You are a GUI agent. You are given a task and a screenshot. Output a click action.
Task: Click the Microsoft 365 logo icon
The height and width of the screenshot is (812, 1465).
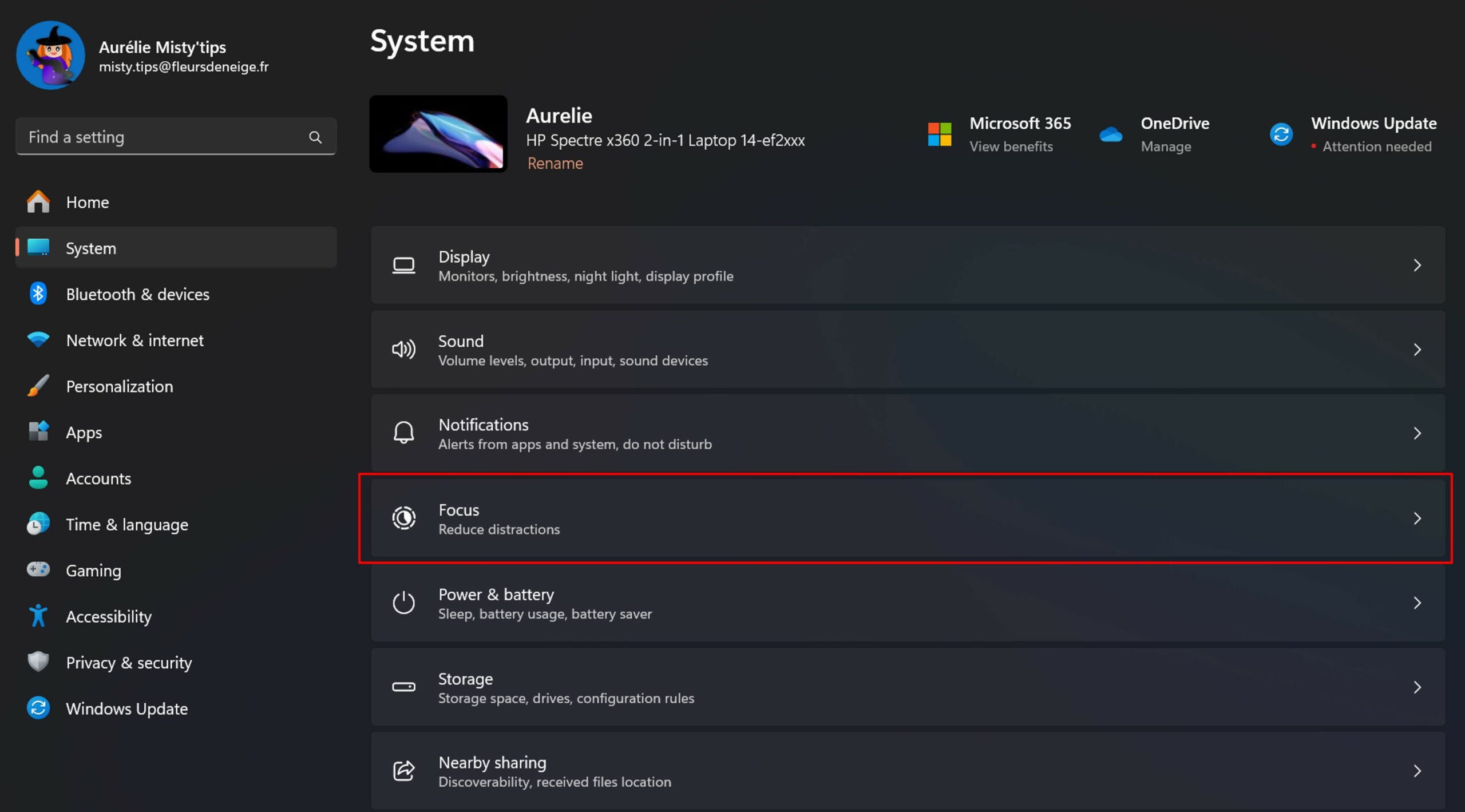coord(939,134)
